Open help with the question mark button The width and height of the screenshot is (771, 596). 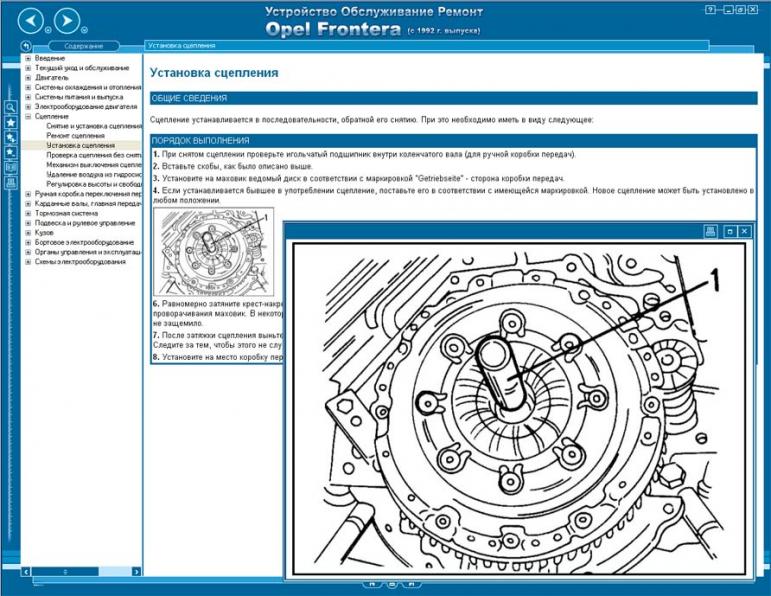tap(710, 10)
